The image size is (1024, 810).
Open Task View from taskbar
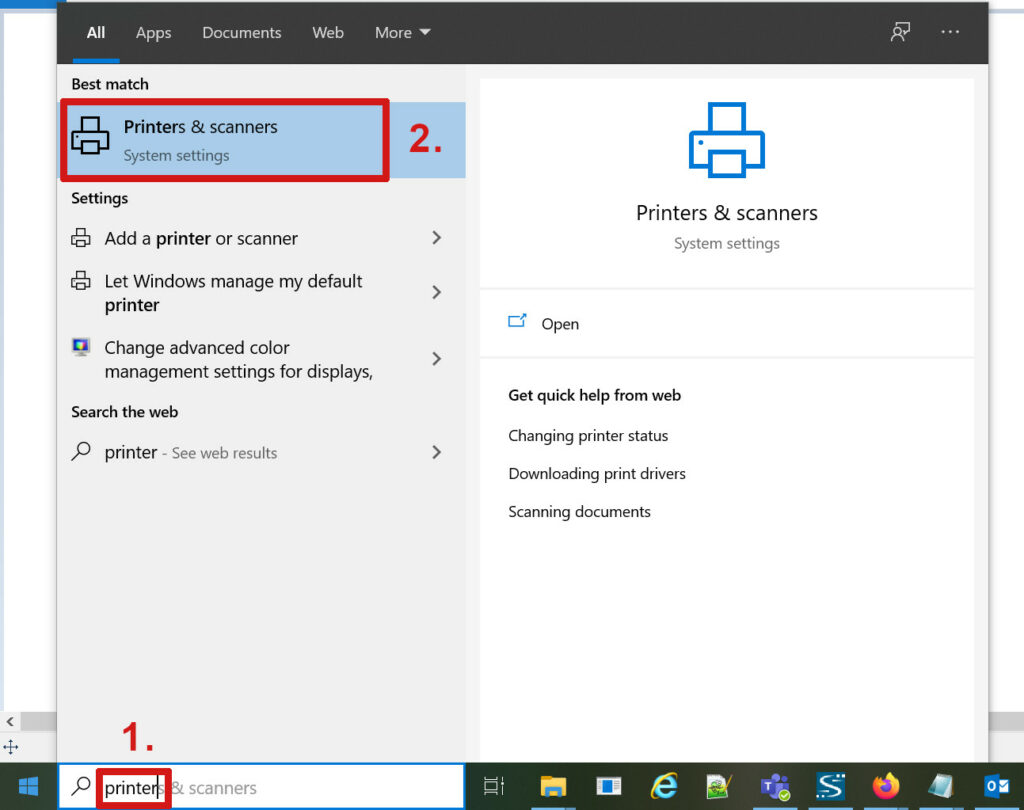(x=494, y=786)
